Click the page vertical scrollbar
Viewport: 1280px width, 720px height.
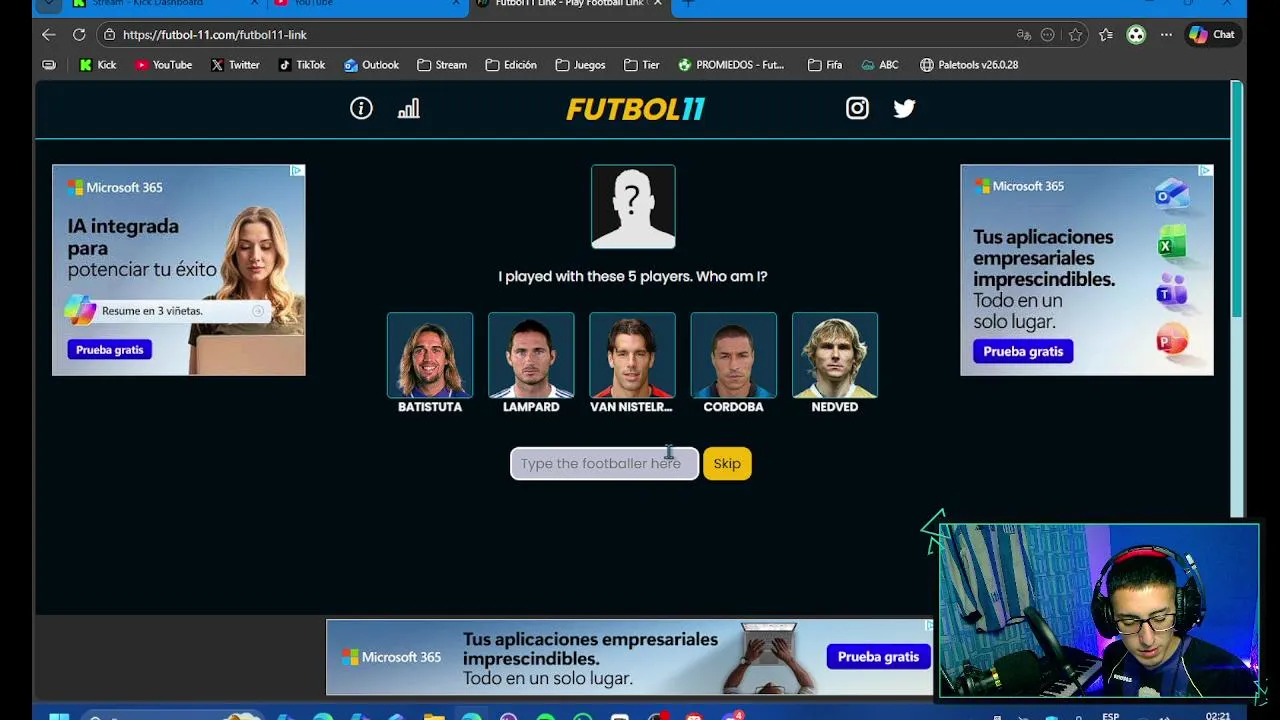(1237, 200)
